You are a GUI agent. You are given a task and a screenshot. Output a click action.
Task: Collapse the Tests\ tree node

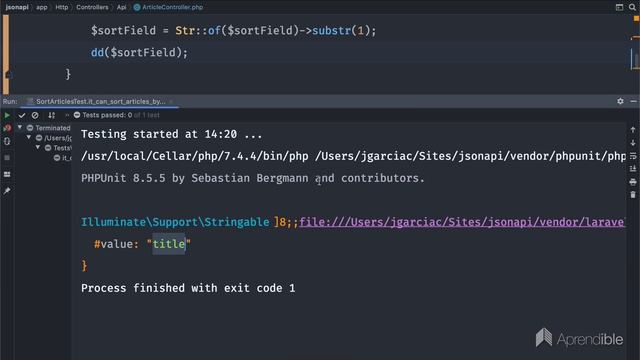(x=38, y=147)
